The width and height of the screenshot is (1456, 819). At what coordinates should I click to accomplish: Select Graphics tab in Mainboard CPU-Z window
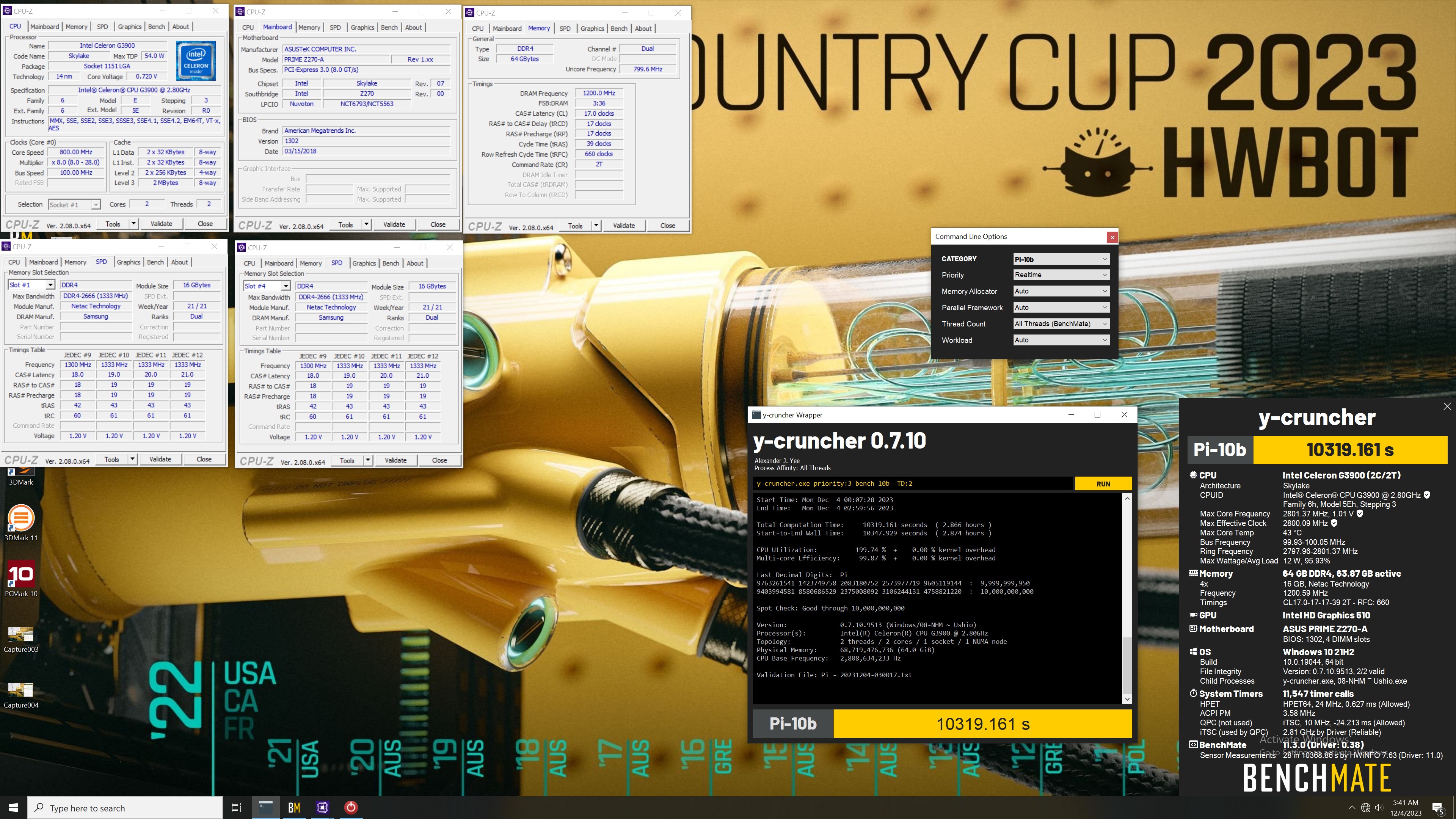click(x=362, y=27)
